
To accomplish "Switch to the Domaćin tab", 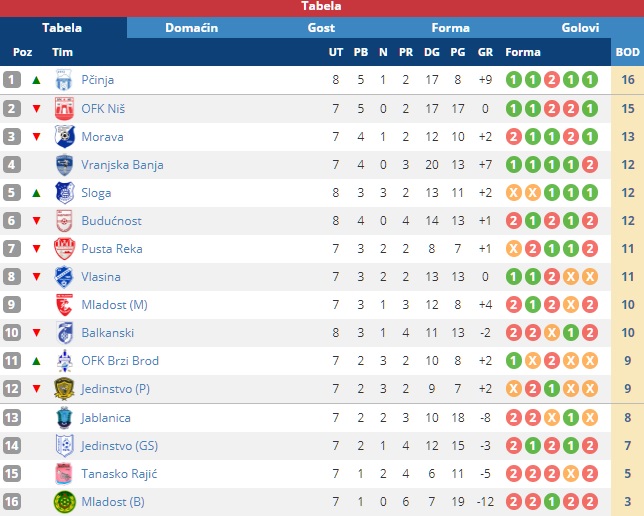I will tap(191, 28).
